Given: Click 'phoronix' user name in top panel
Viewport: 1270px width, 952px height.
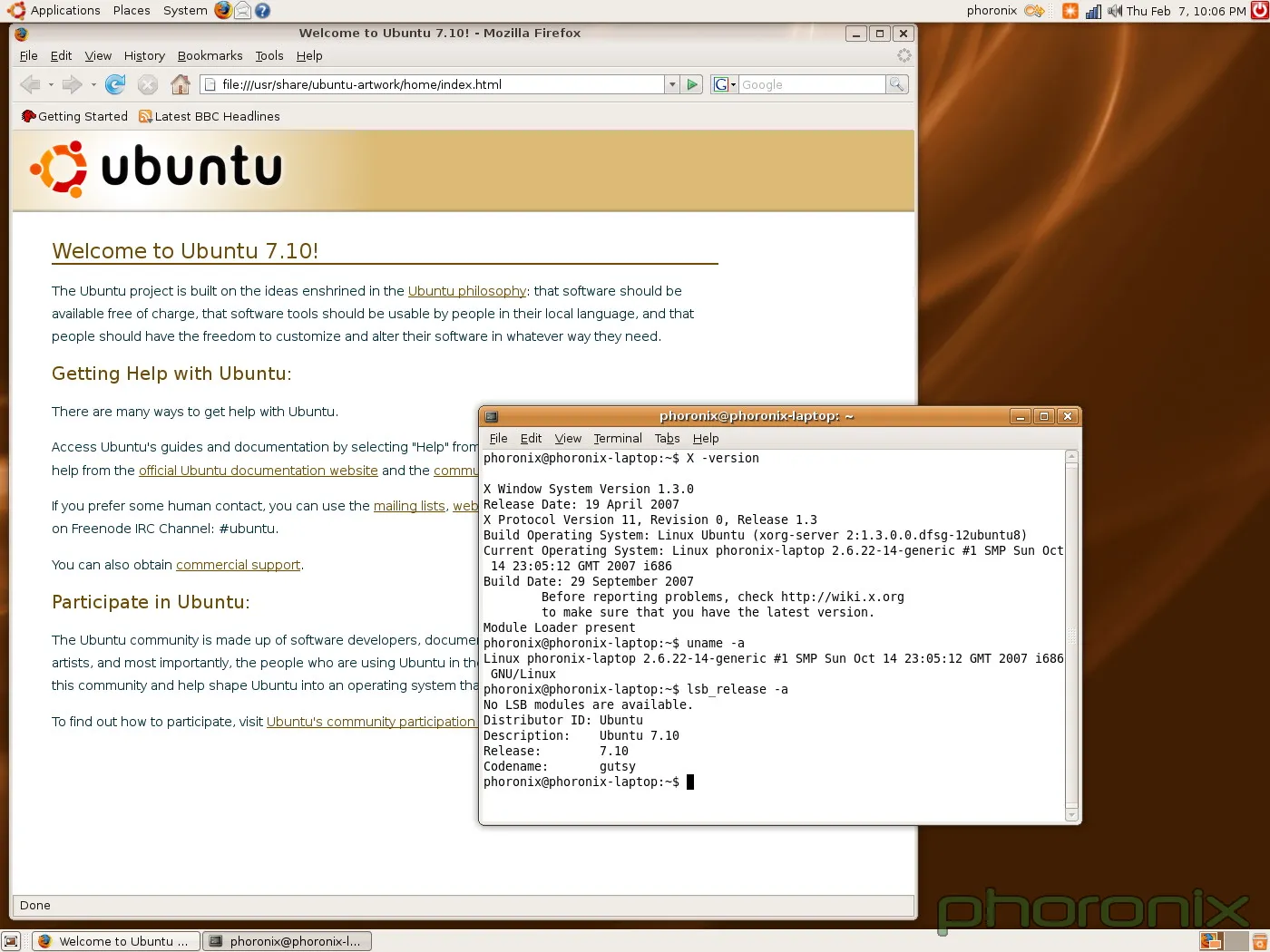Looking at the screenshot, I should [x=992, y=11].
